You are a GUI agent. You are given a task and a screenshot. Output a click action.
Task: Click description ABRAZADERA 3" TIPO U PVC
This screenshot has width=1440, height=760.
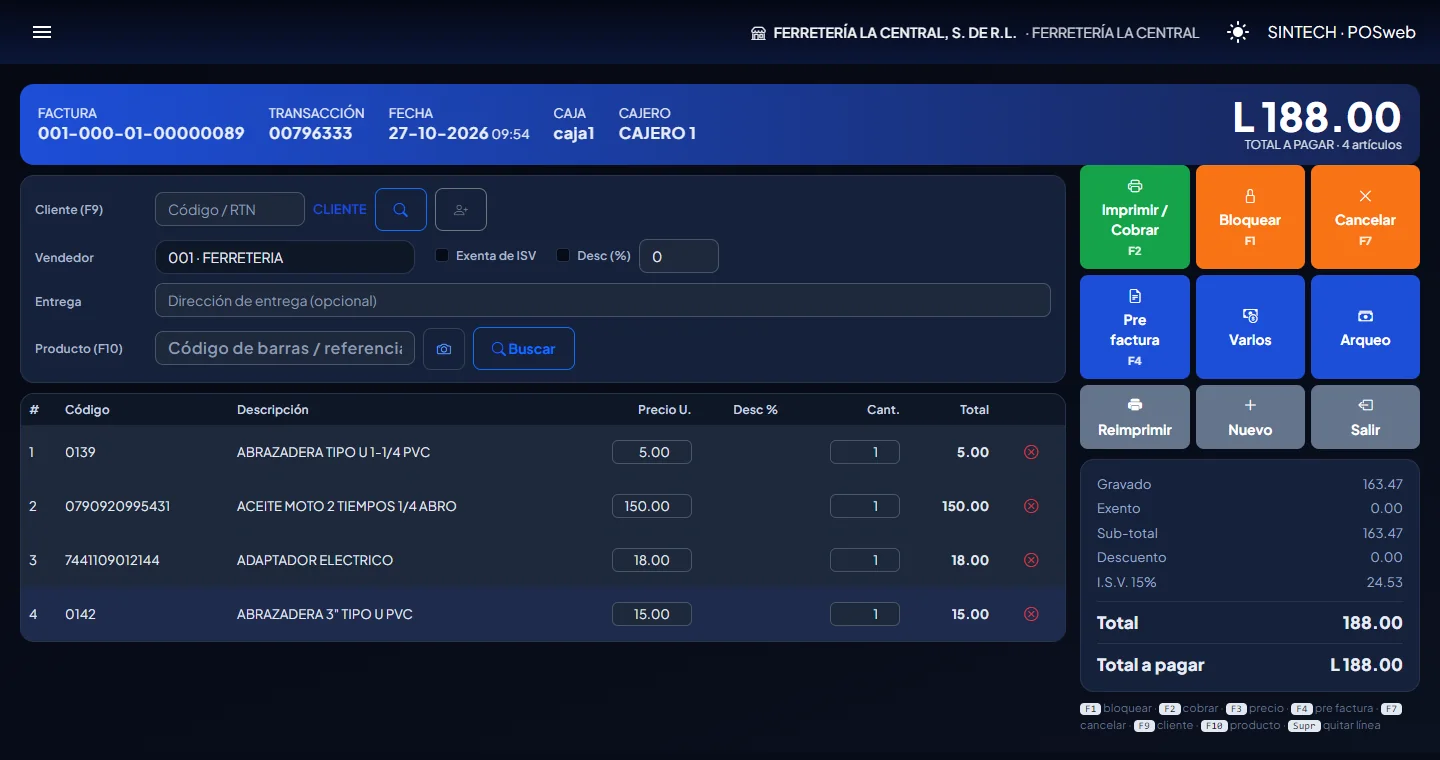click(325, 614)
